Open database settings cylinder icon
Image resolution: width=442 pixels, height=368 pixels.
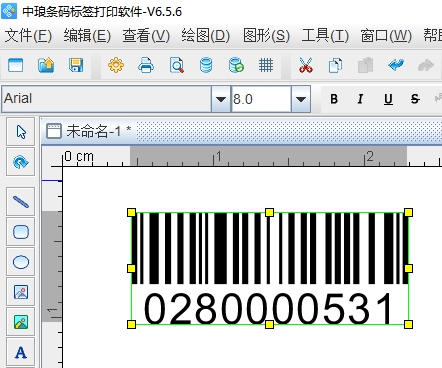click(x=206, y=65)
